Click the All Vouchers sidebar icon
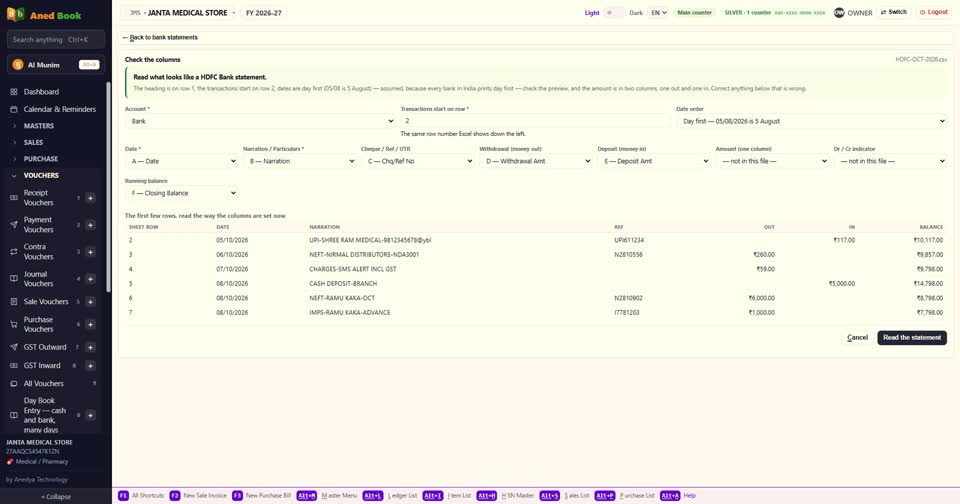The height and width of the screenshot is (504, 960). click(x=13, y=383)
